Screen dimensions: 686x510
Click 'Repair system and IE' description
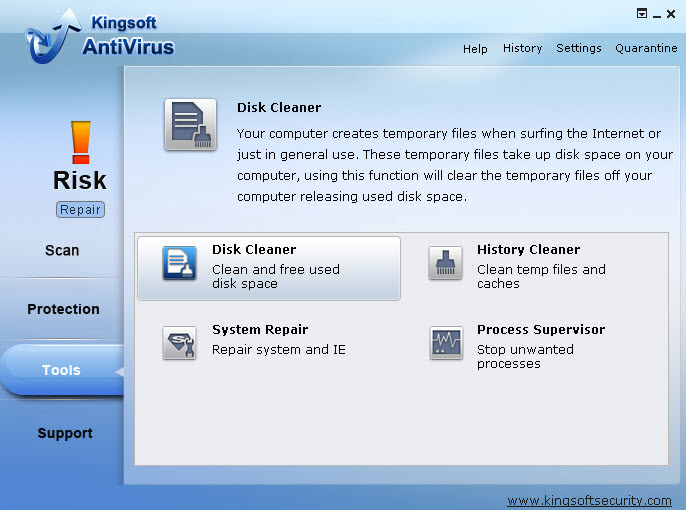[x=279, y=349]
